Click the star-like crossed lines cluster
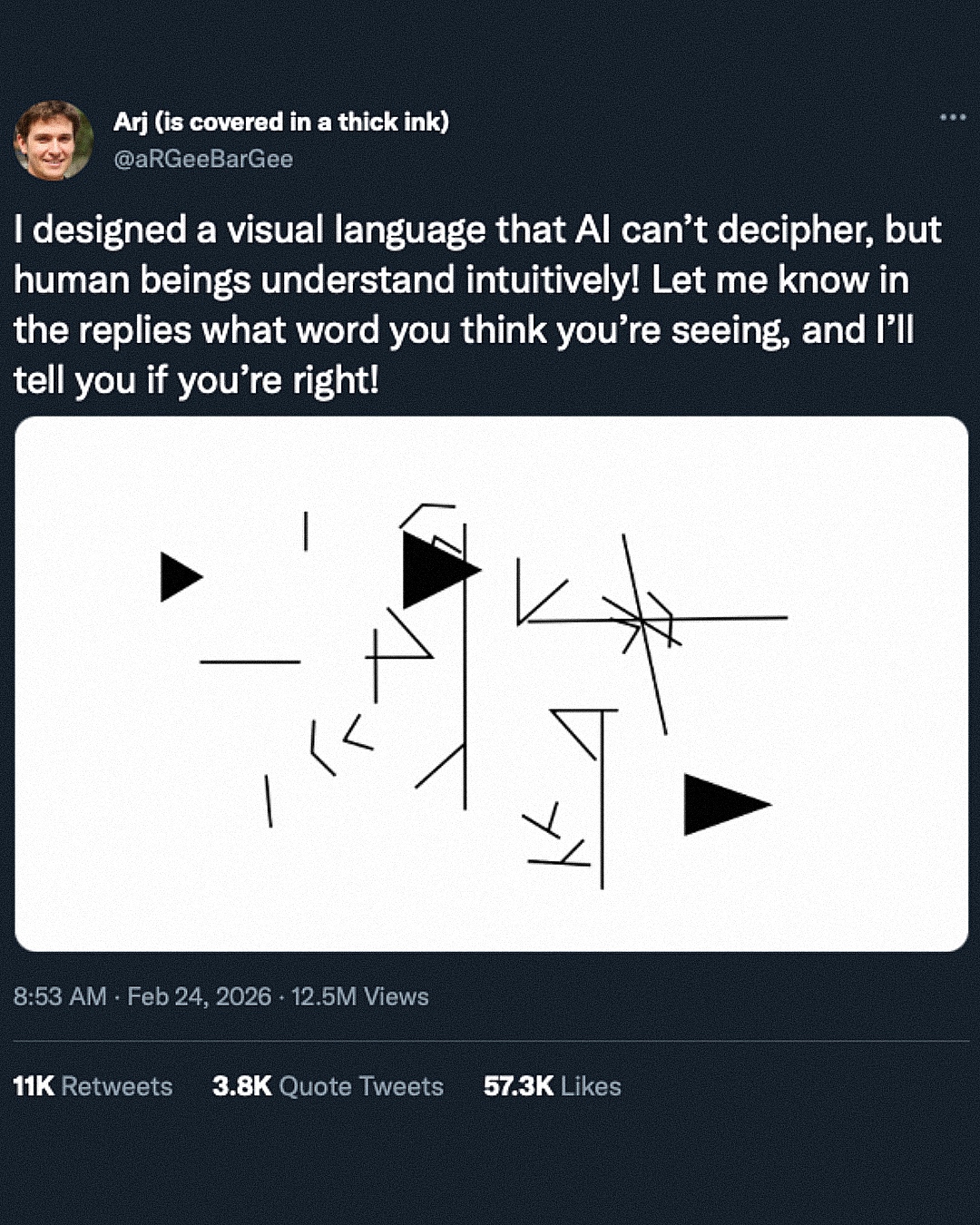 coord(642,622)
